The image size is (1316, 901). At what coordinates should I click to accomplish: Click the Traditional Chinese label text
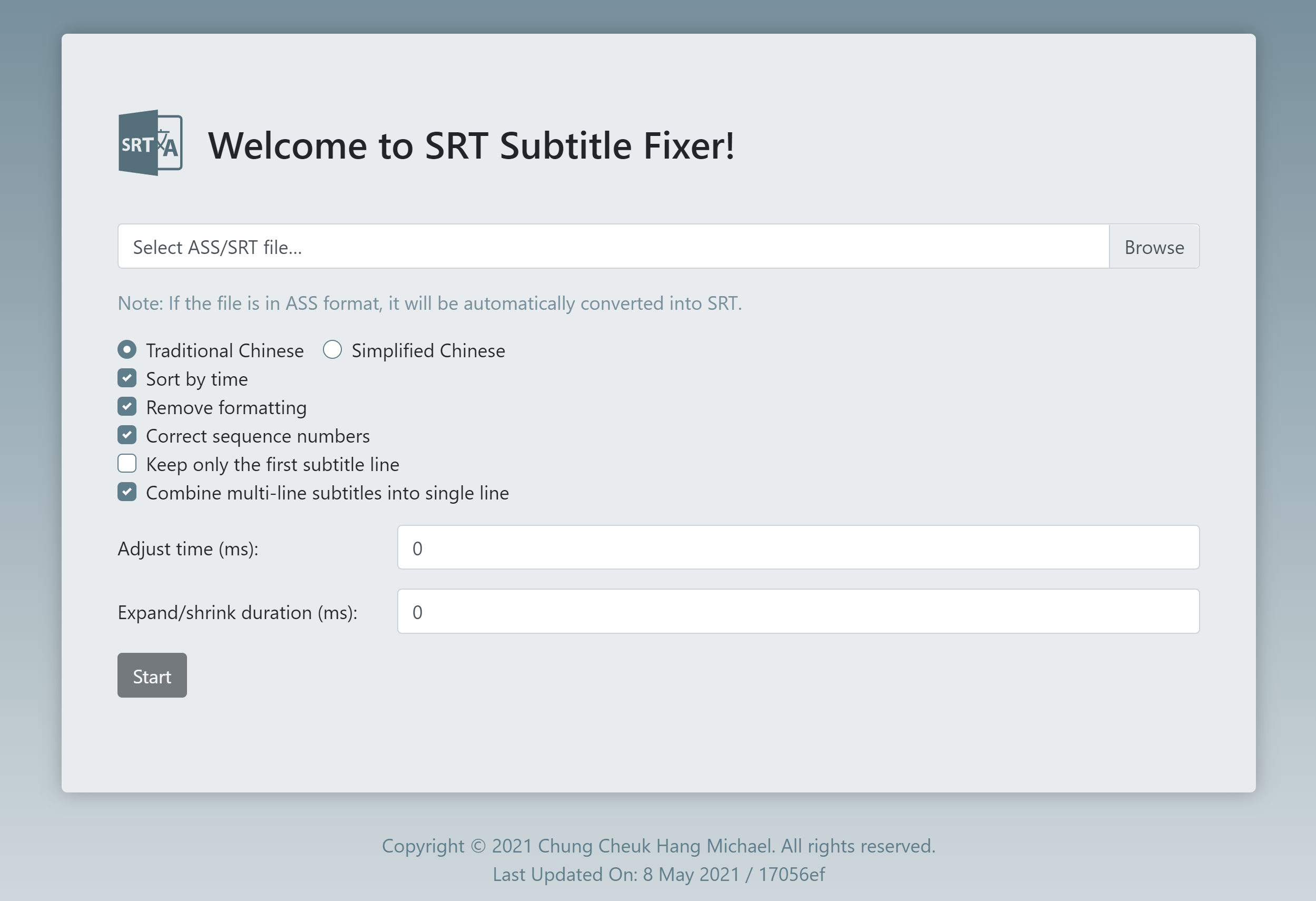click(x=225, y=350)
